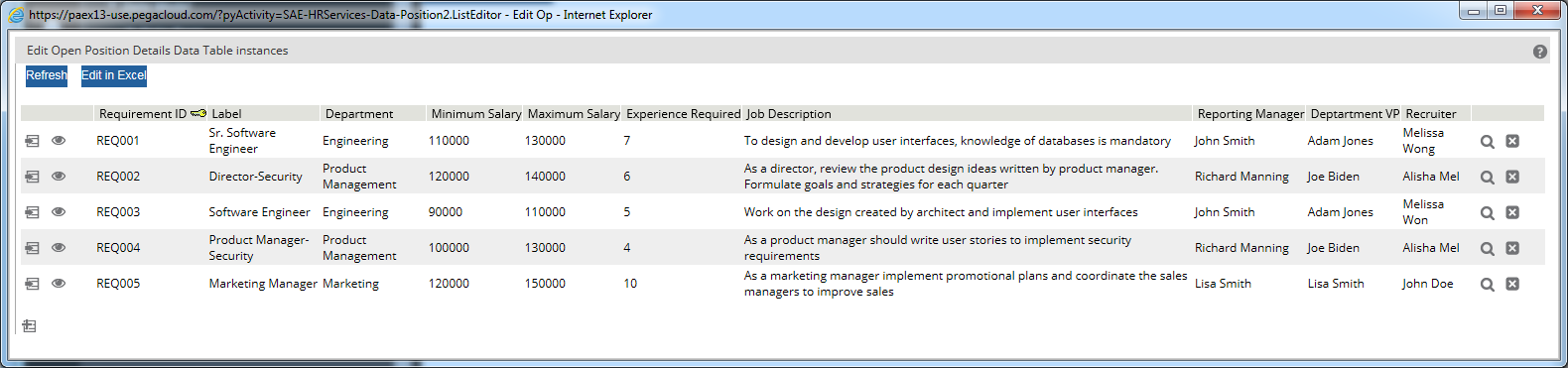View REQ003 with its eye icon

[59, 212]
